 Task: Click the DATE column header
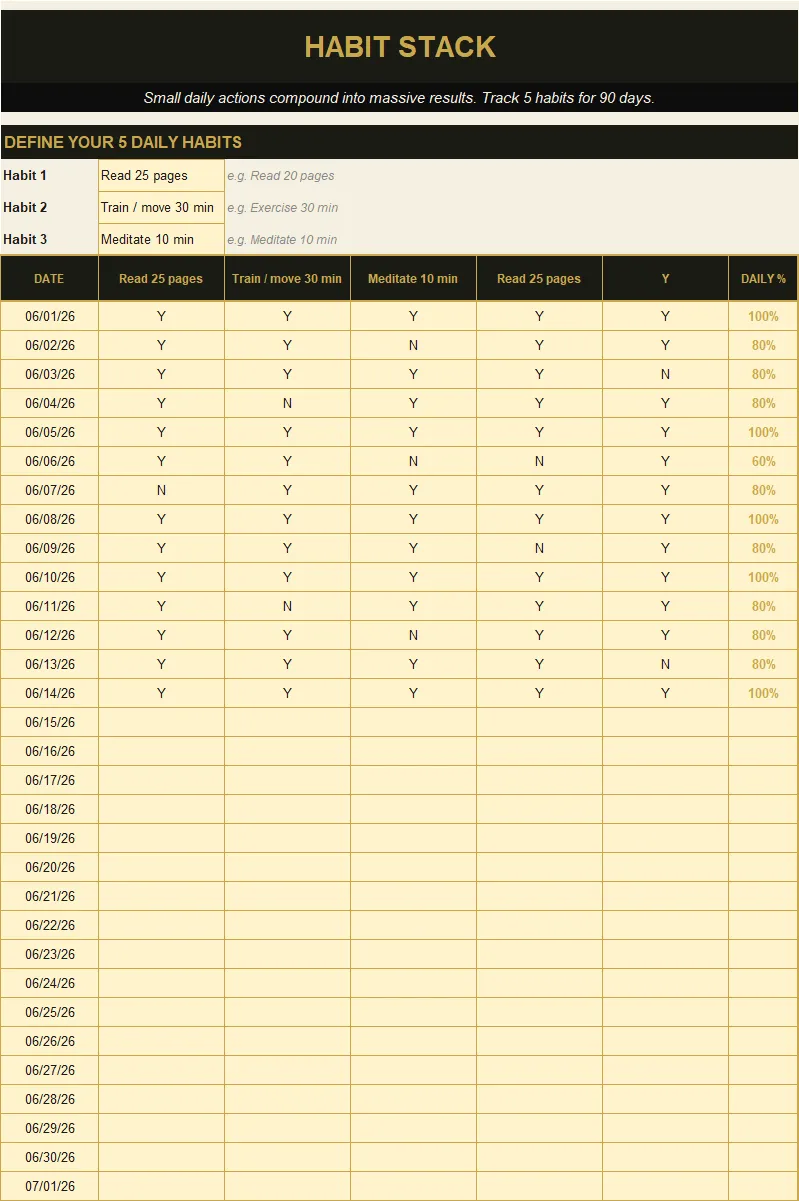pyautogui.click(x=49, y=279)
